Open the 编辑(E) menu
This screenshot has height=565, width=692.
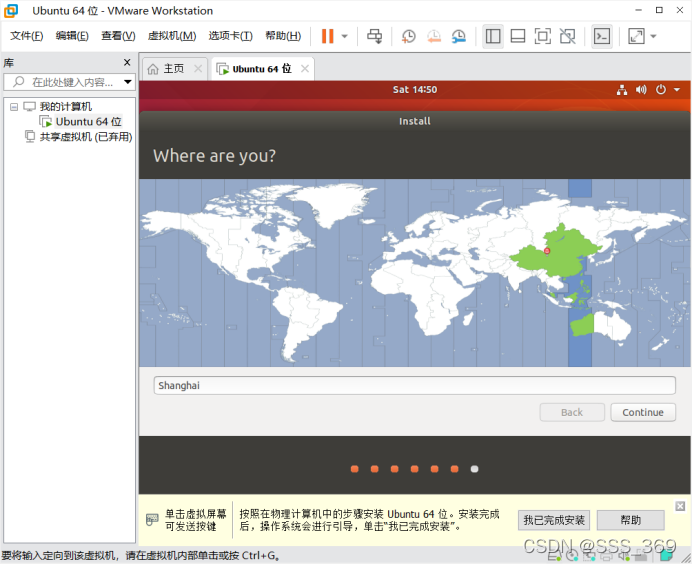[72, 36]
